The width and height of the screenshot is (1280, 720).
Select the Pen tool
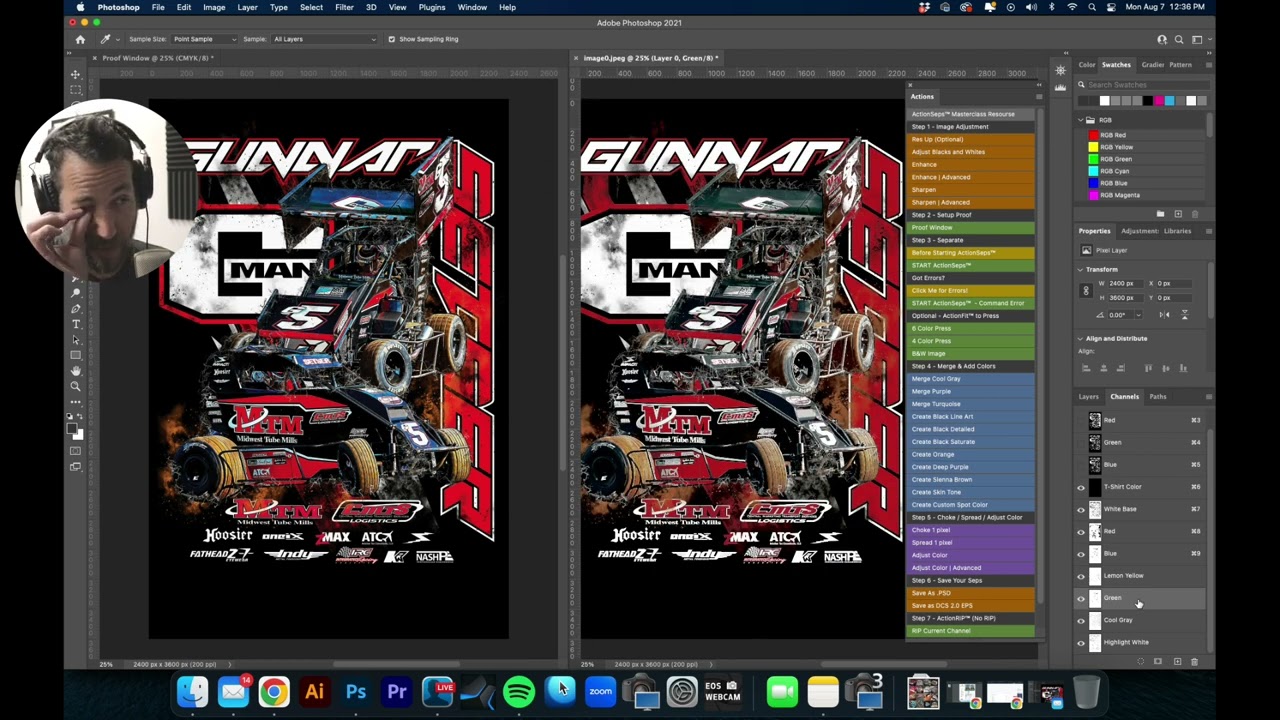(x=76, y=308)
